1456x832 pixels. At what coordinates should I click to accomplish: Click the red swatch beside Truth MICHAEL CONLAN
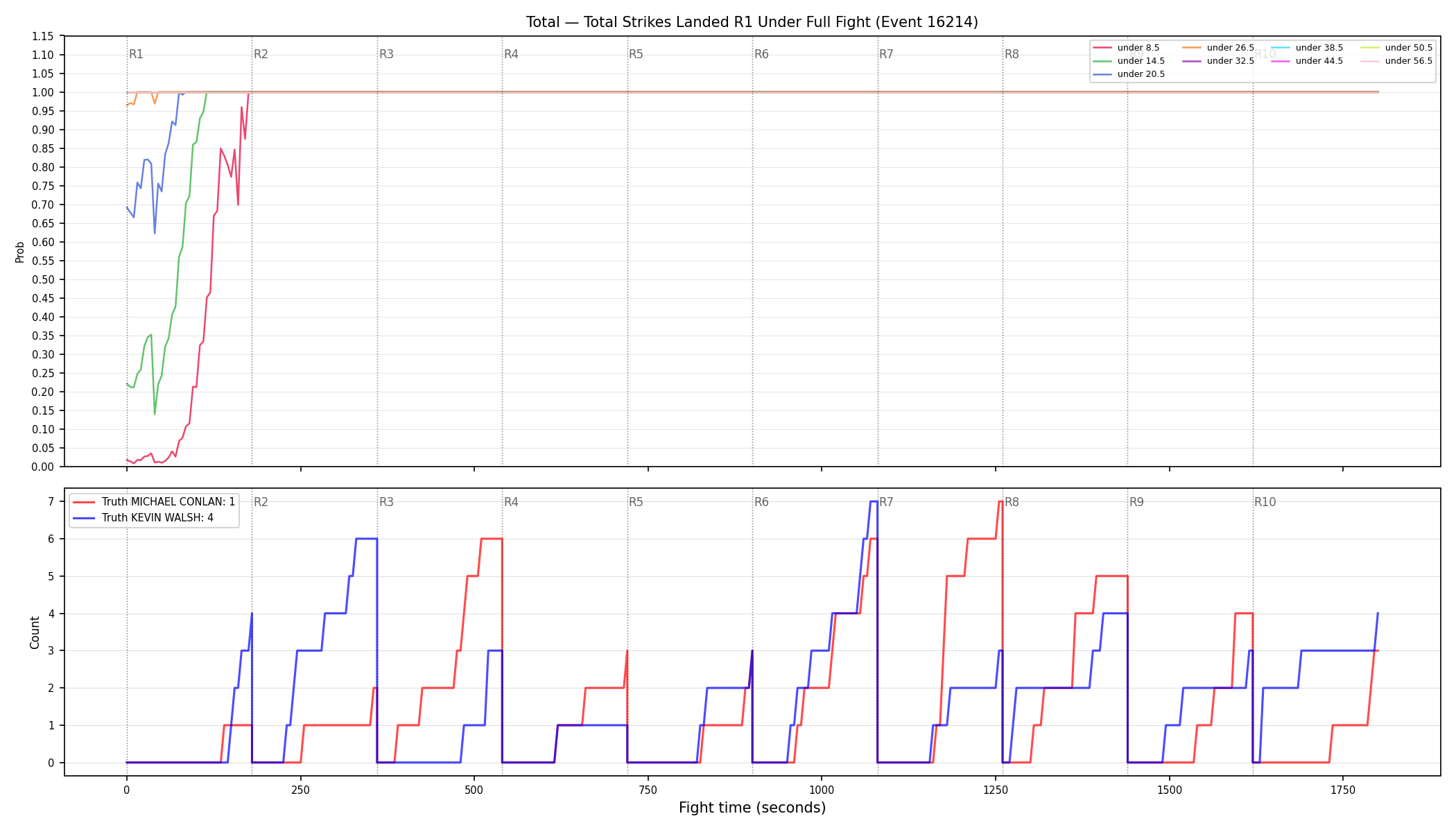click(84, 502)
